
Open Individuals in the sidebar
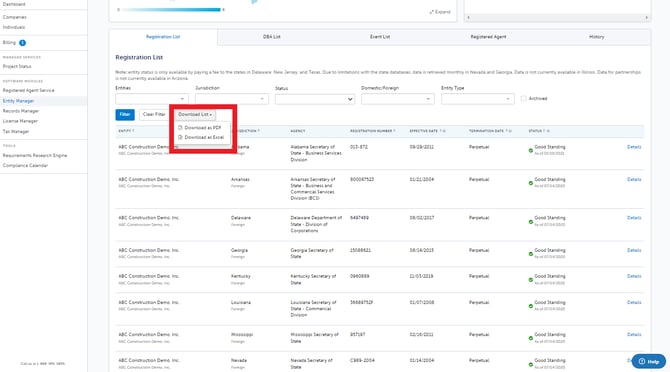coord(14,27)
